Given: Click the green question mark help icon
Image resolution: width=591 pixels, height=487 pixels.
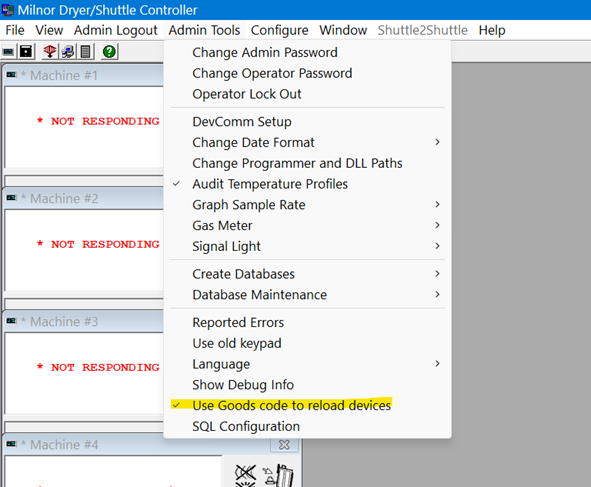Looking at the screenshot, I should point(109,51).
